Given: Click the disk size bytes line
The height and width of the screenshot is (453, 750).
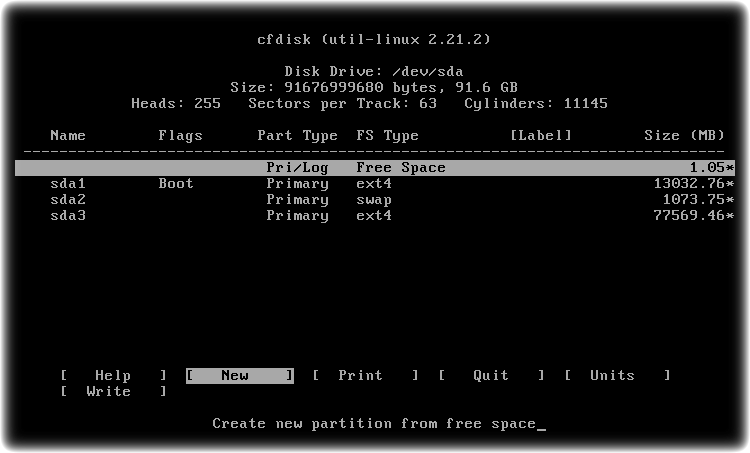Looking at the screenshot, I should 374,88.
